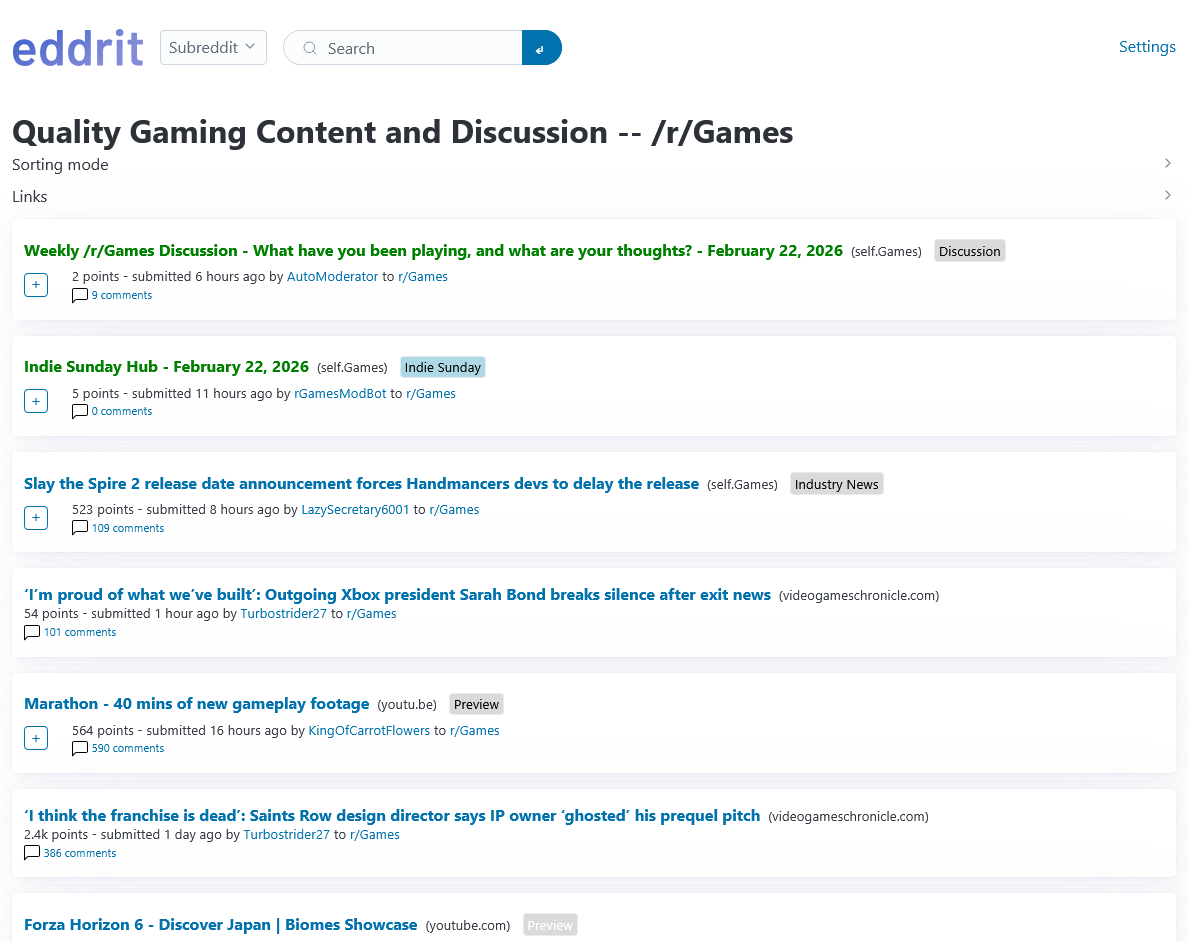Expand Indie Sunday Hub post preview
1188x942 pixels.
[x=36, y=401]
